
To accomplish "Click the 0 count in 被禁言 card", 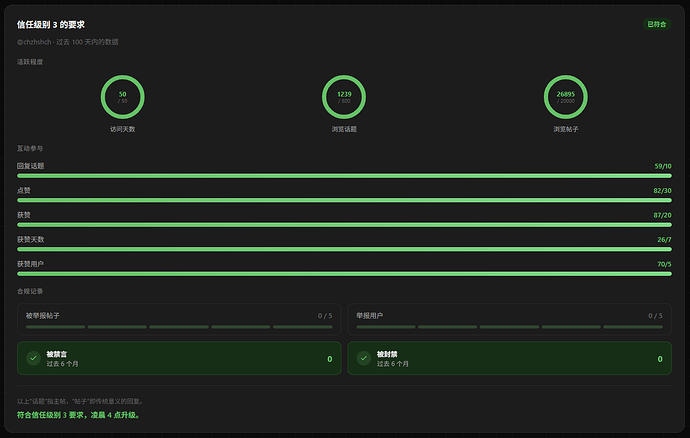I will pyautogui.click(x=330, y=359).
